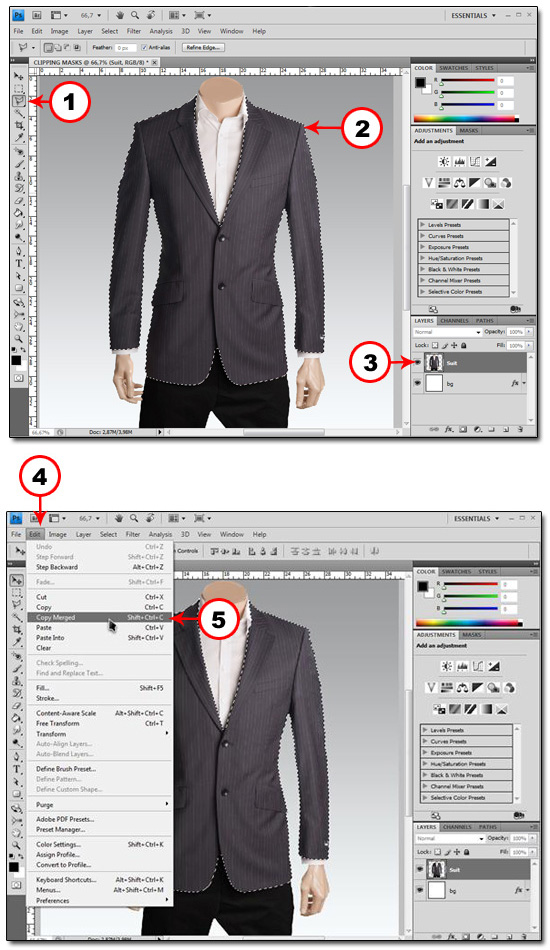Enable Lock transparent pixels in upper window
Image resolution: width=550 pixels, height=950 pixels.
coord(435,345)
